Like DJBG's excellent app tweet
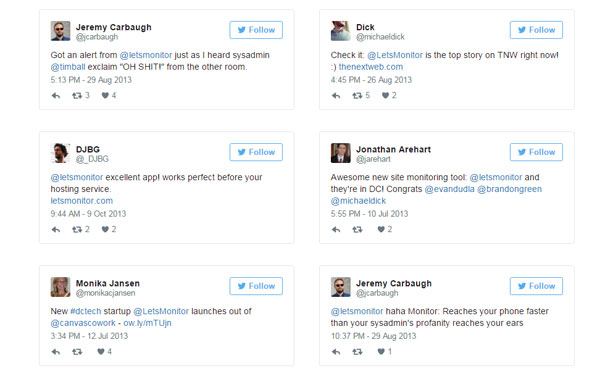 105,229
